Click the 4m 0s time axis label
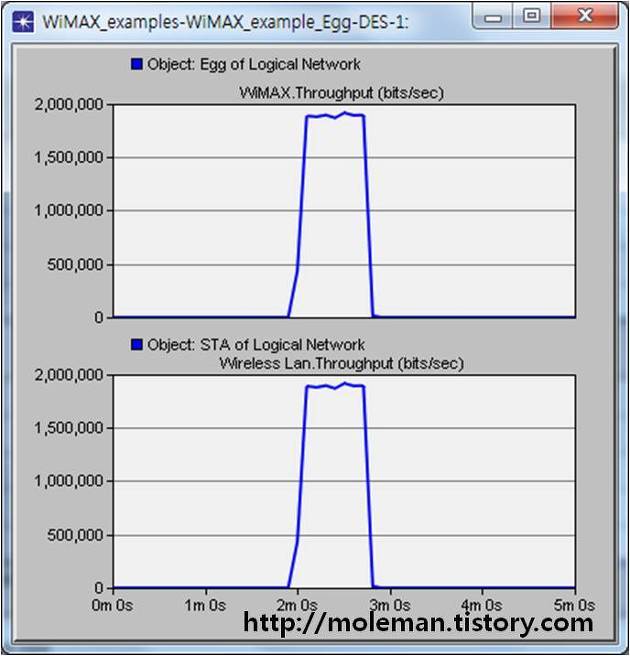The height and width of the screenshot is (656, 630). pos(481,605)
